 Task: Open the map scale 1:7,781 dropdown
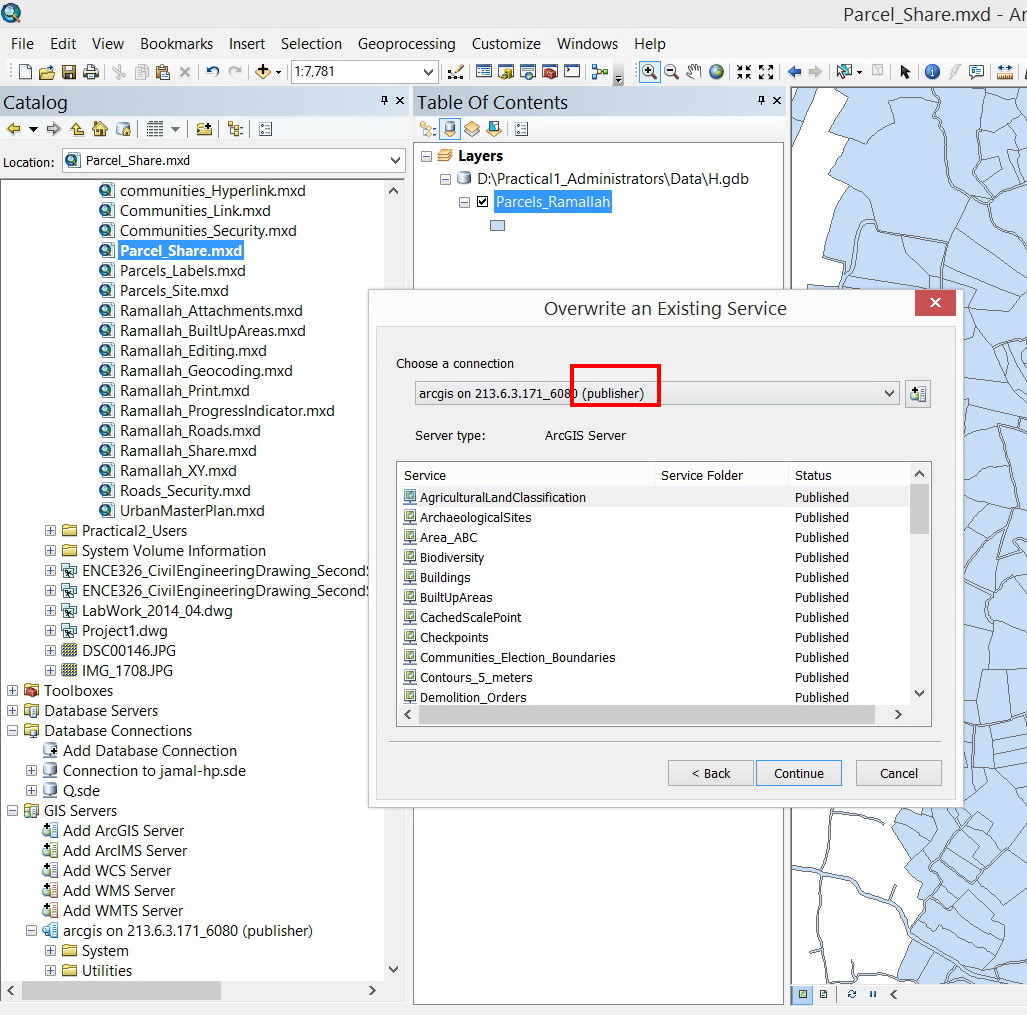click(428, 71)
